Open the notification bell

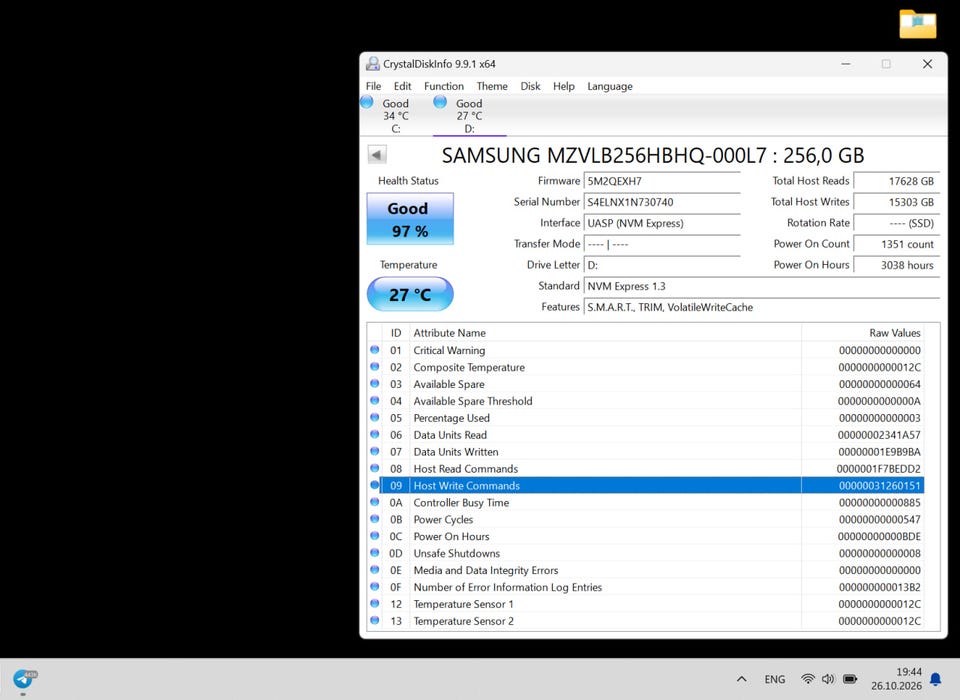pyautogui.click(x=936, y=679)
